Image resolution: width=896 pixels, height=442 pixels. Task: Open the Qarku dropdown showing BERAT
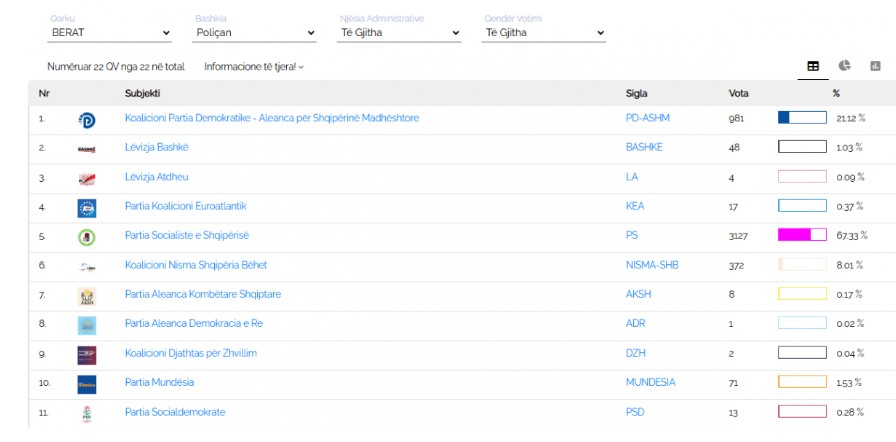(109, 33)
